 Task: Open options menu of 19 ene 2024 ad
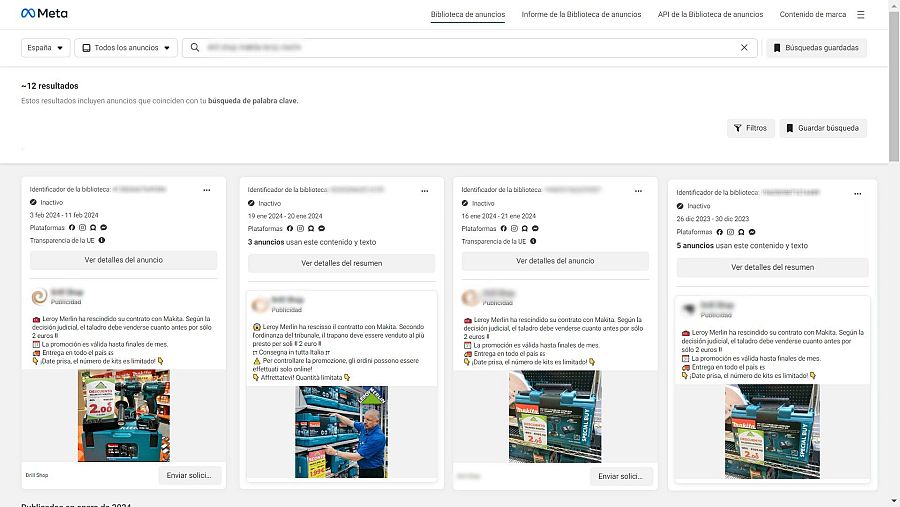coord(425,191)
